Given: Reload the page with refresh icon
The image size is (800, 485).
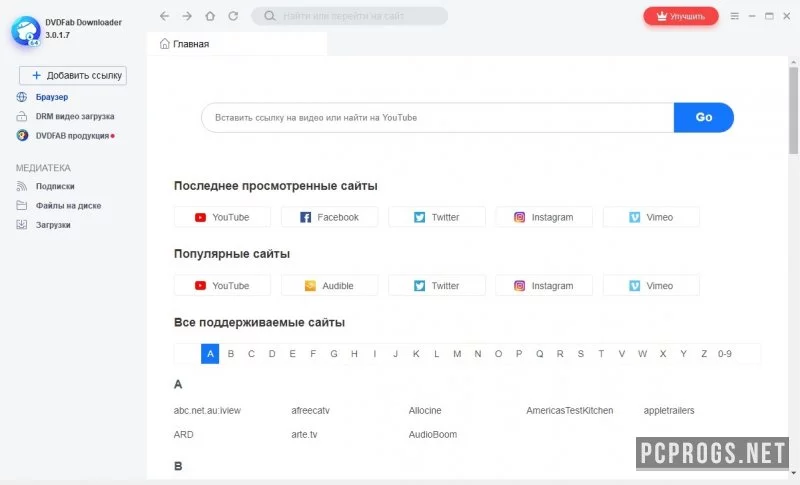Looking at the screenshot, I should coord(233,16).
